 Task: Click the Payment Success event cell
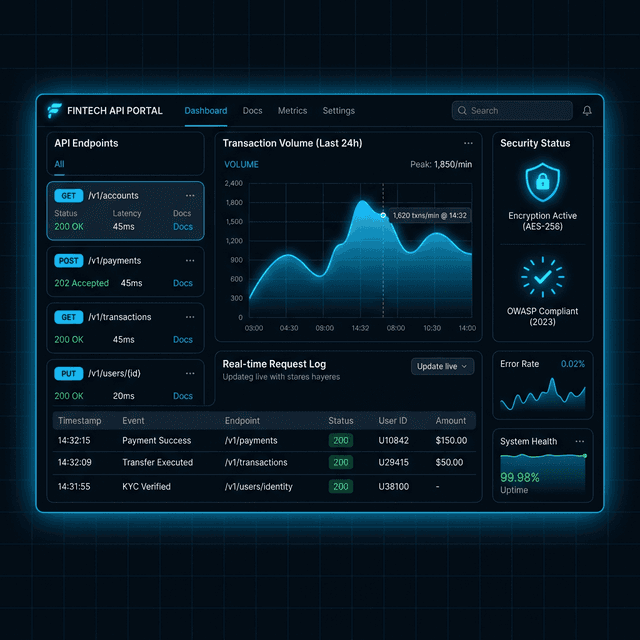click(x=157, y=440)
